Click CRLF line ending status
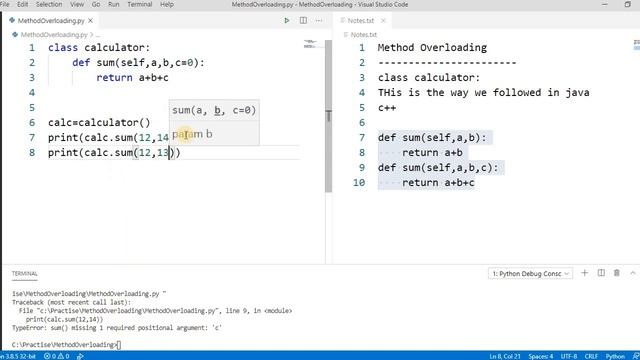The width and height of the screenshot is (640, 360). 591,356
